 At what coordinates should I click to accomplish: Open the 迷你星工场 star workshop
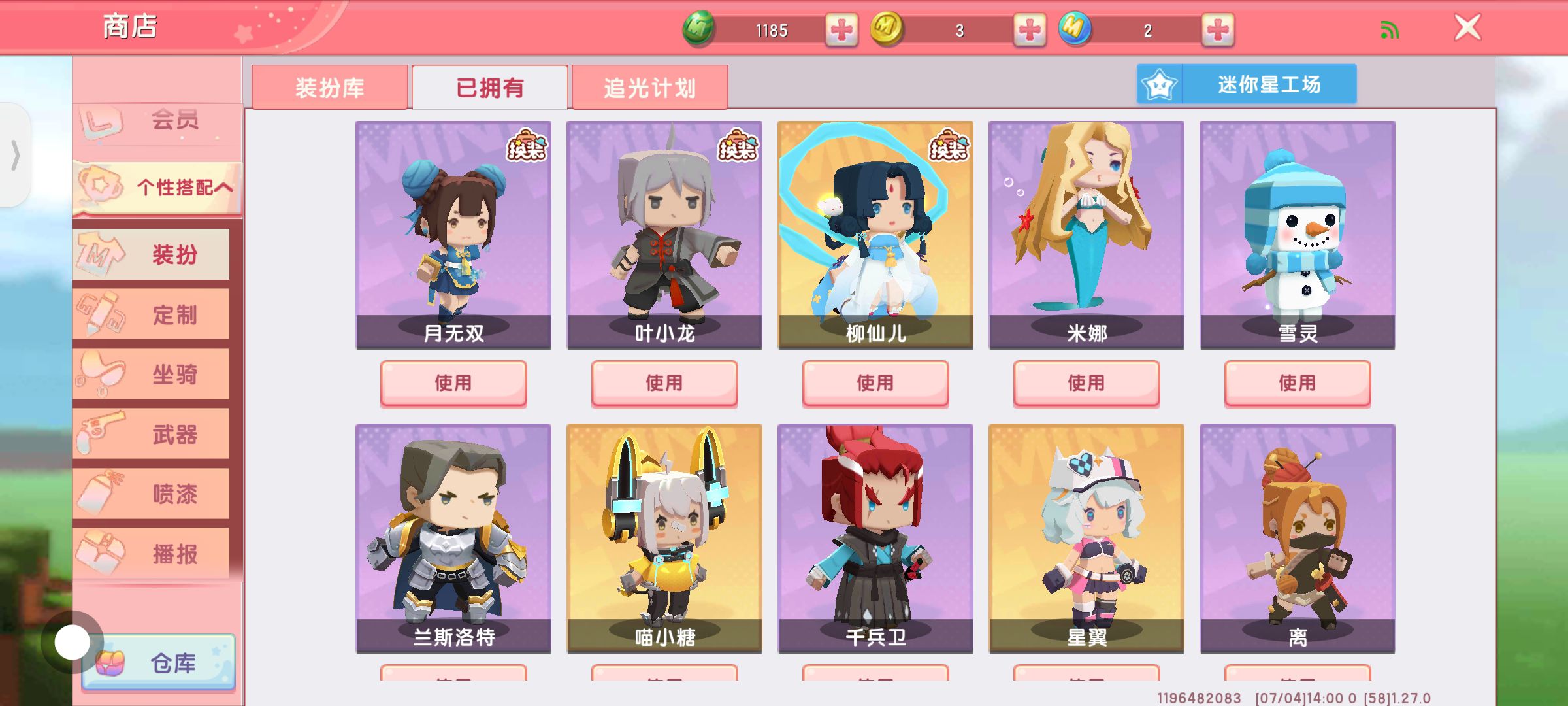(x=1247, y=84)
